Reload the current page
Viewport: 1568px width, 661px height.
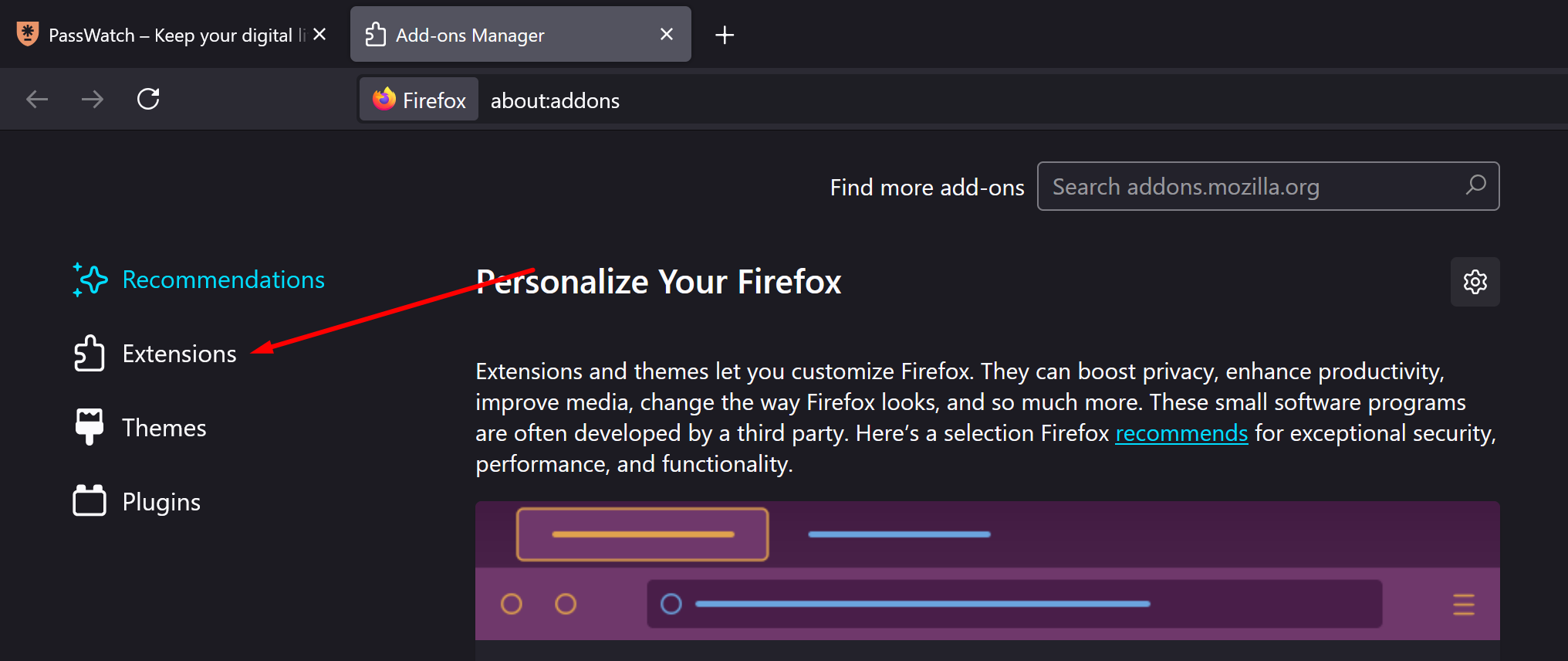tap(148, 99)
